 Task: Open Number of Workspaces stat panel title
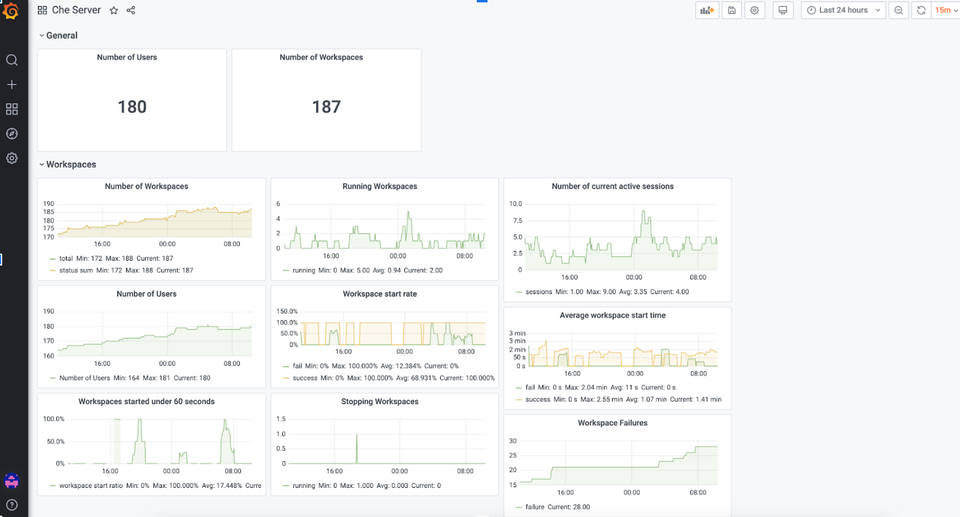321,57
